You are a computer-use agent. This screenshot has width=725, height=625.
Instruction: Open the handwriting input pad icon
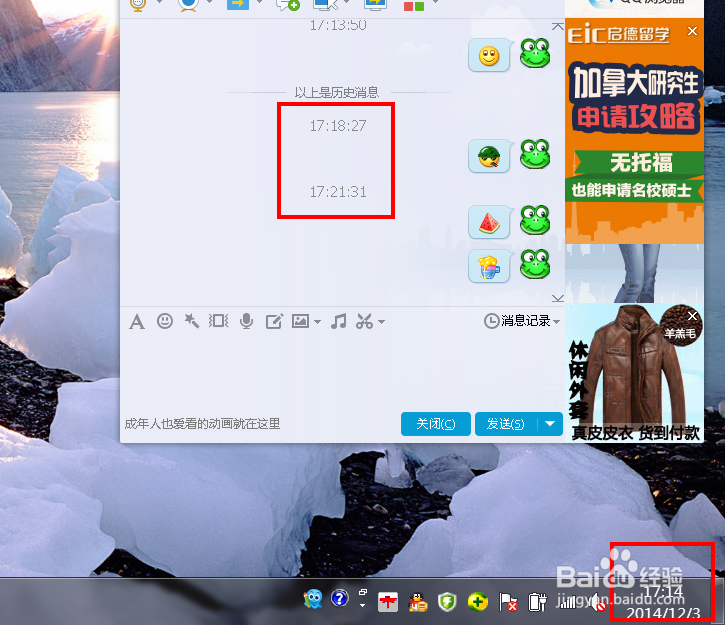point(274,321)
